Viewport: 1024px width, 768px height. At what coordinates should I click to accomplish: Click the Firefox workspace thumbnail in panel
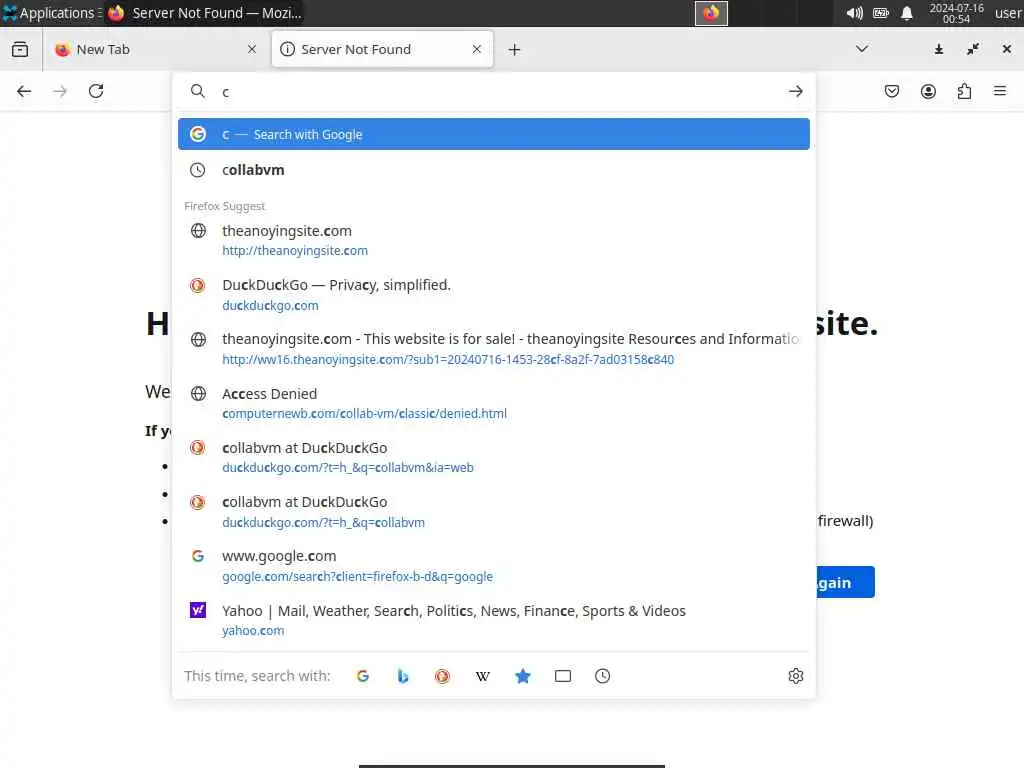[711, 13]
